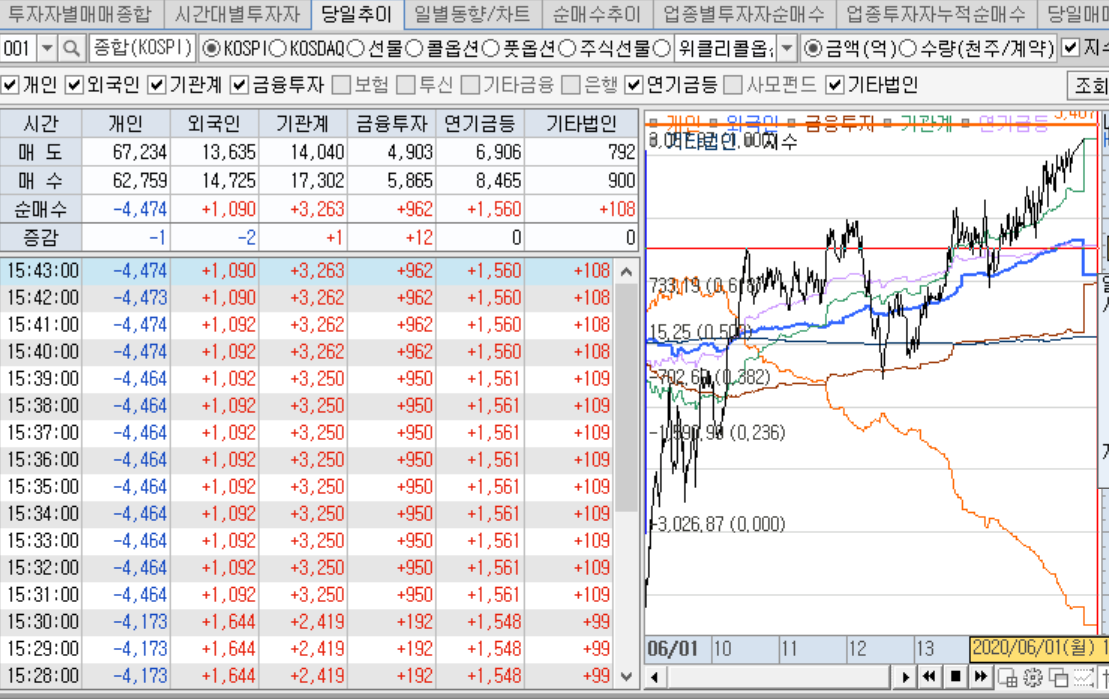Click the chart horizontal scrollbar left arrow
This screenshot has width=1109, height=699.
coord(655,677)
